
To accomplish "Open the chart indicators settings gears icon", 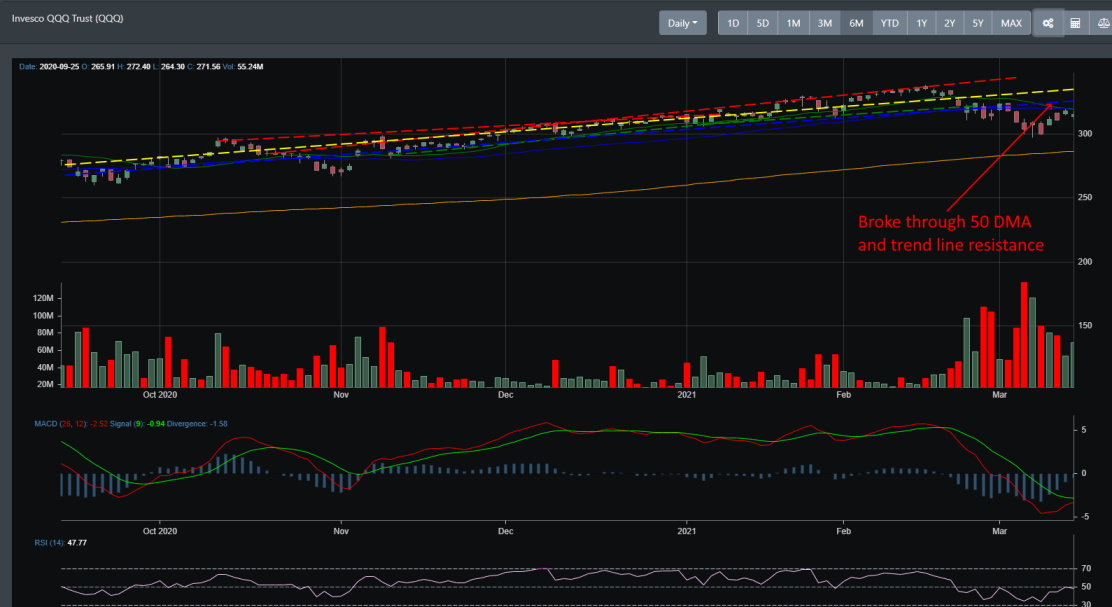I will (1047, 23).
